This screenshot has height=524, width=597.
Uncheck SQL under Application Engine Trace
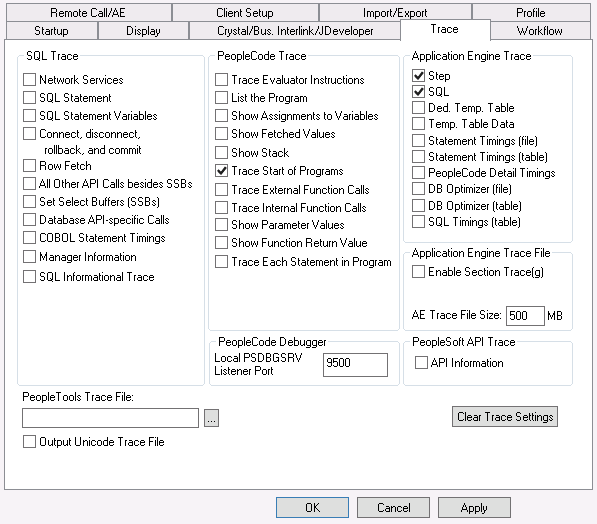(x=418, y=92)
